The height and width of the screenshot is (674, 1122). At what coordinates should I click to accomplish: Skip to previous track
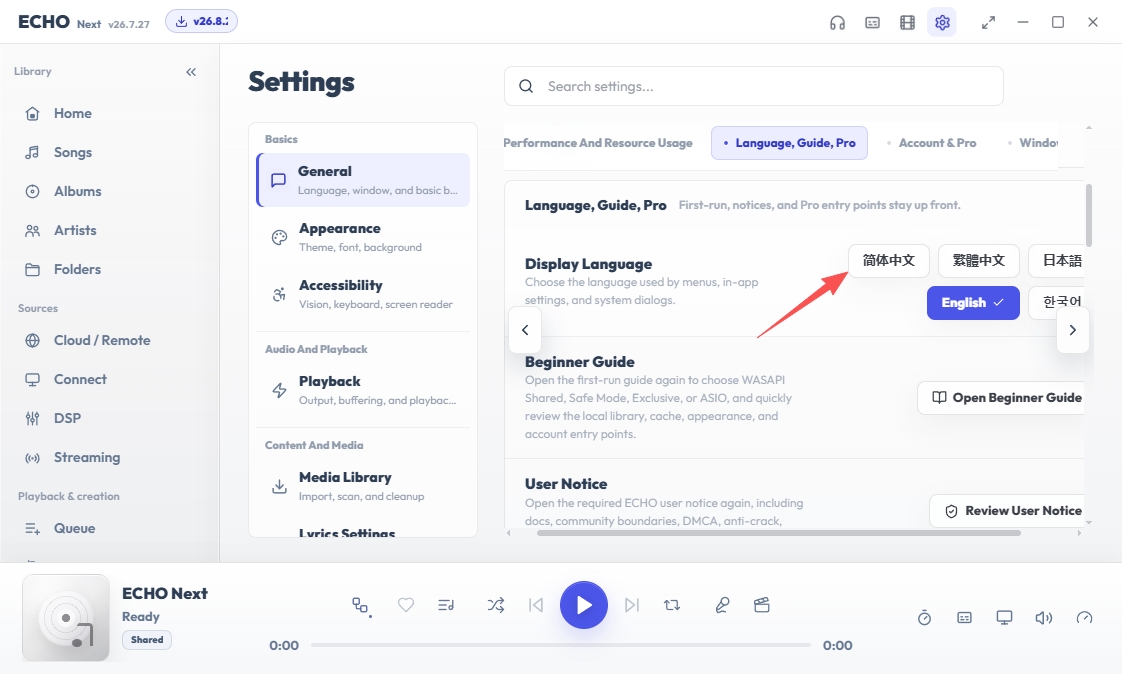coord(535,605)
